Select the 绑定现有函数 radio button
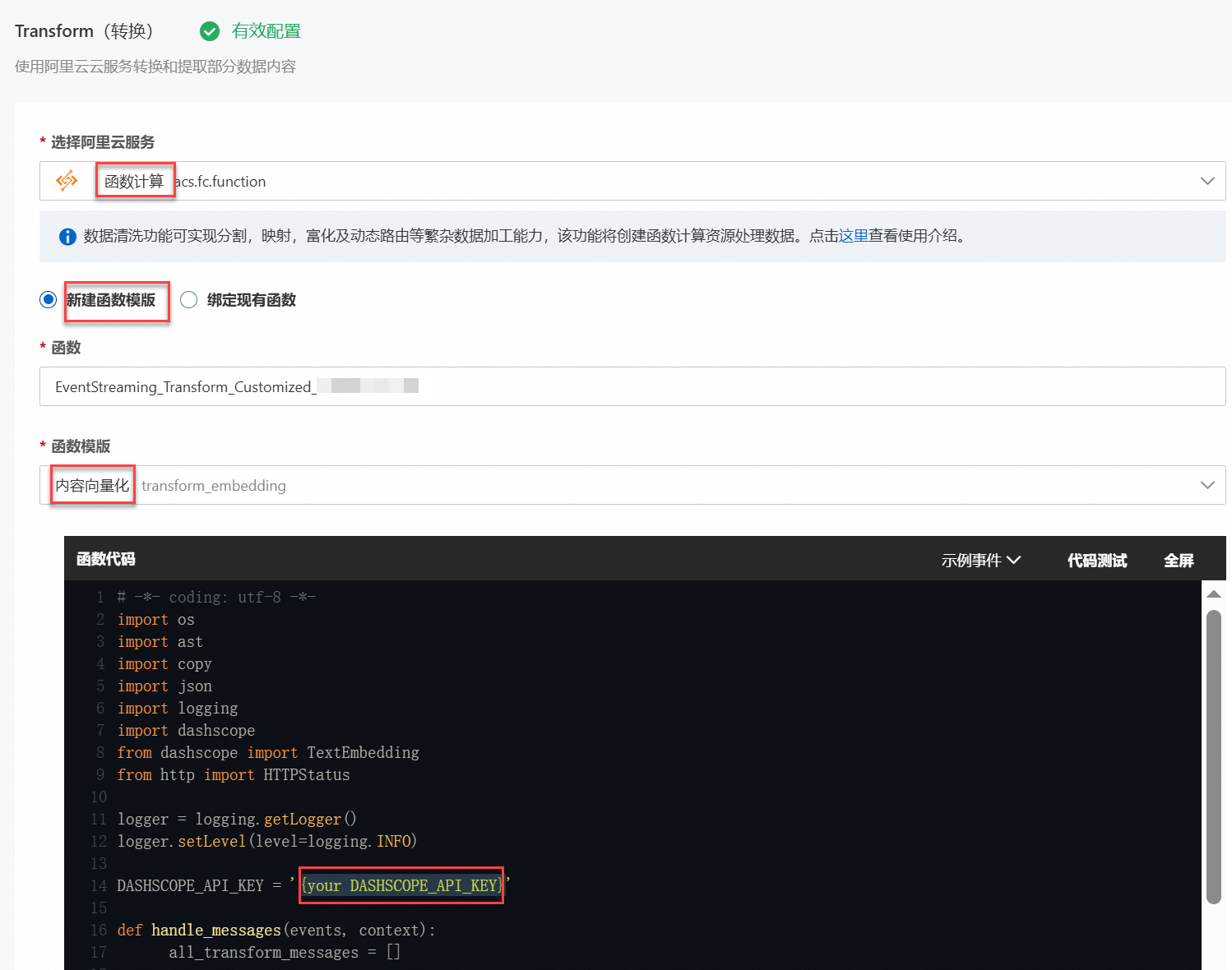1232x970 pixels. pos(189,300)
